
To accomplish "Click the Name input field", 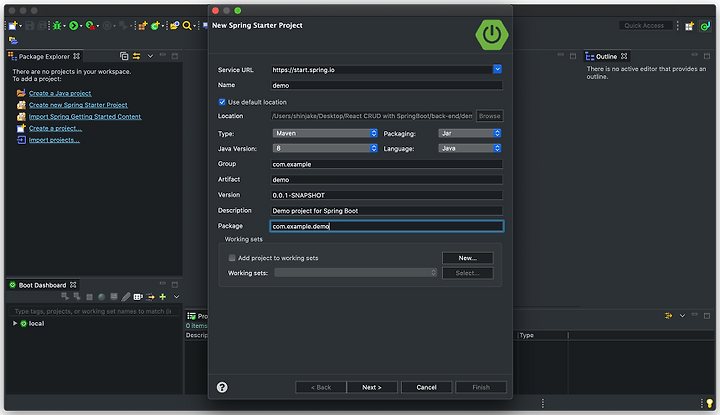I will click(387, 85).
